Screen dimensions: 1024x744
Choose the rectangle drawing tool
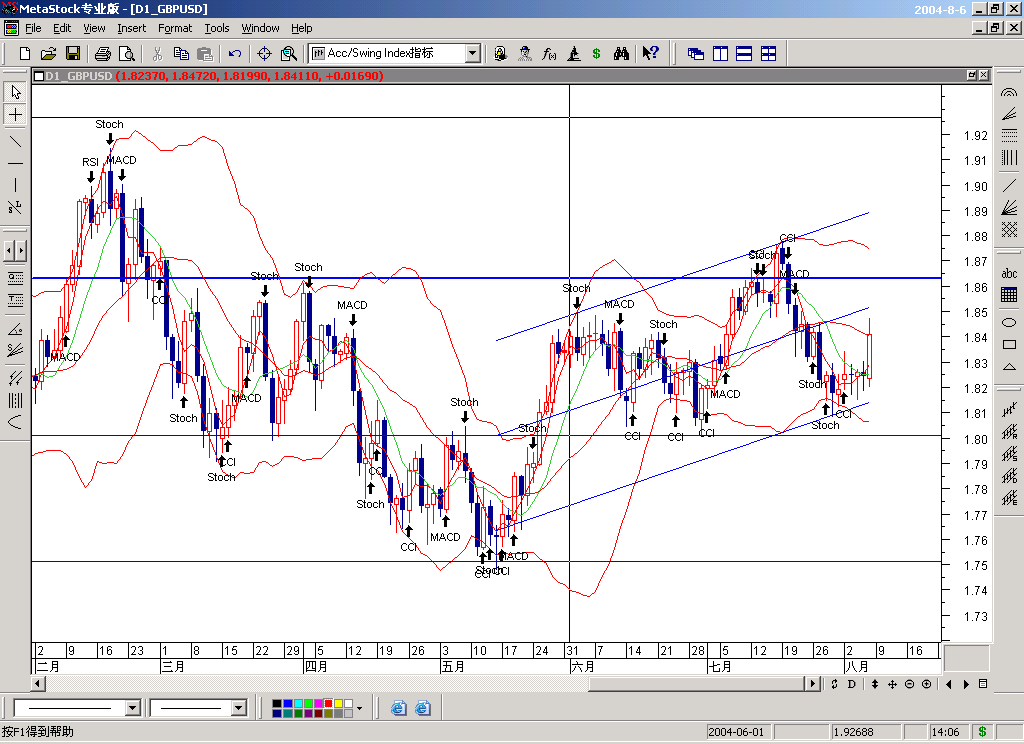coord(1009,345)
